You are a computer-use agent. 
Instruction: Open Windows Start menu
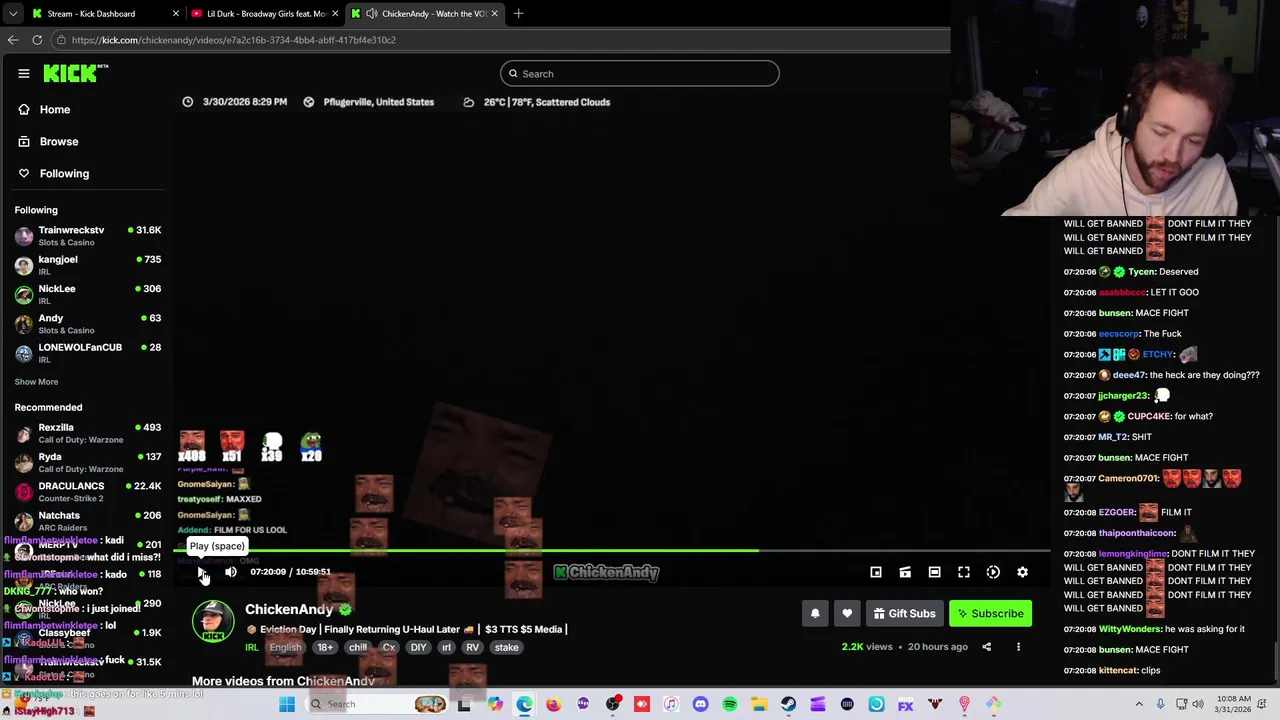287,704
